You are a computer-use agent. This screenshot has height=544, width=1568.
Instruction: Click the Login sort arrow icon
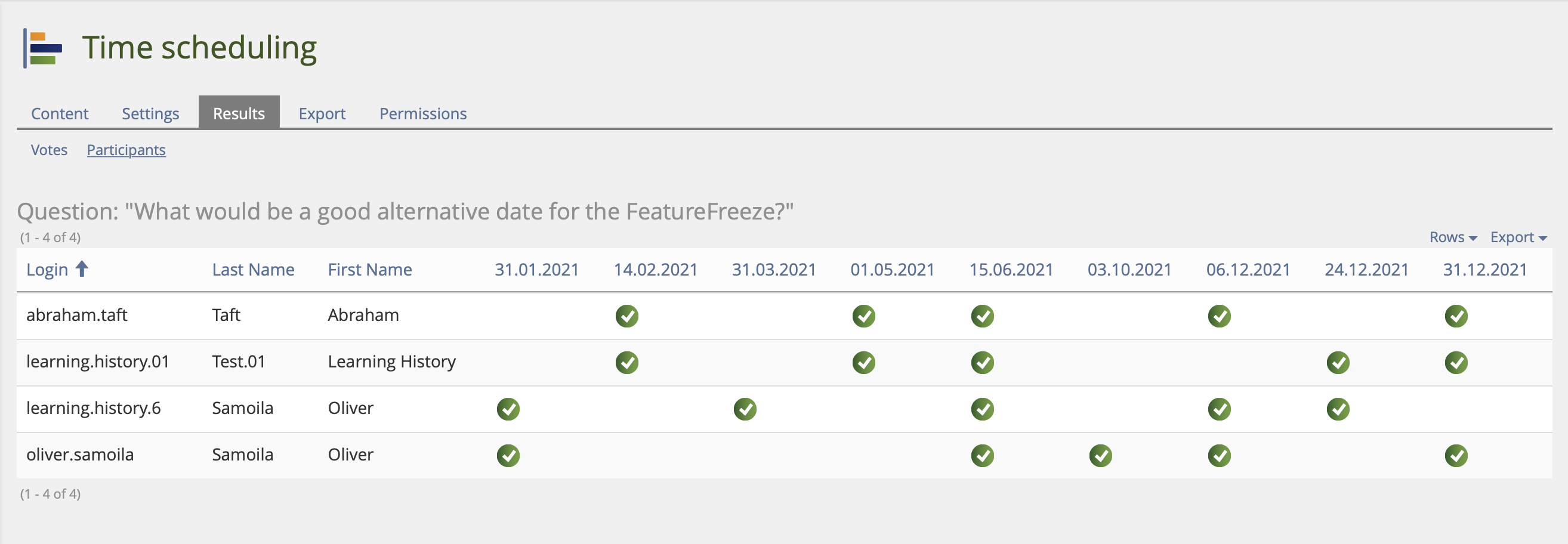pyautogui.click(x=82, y=268)
